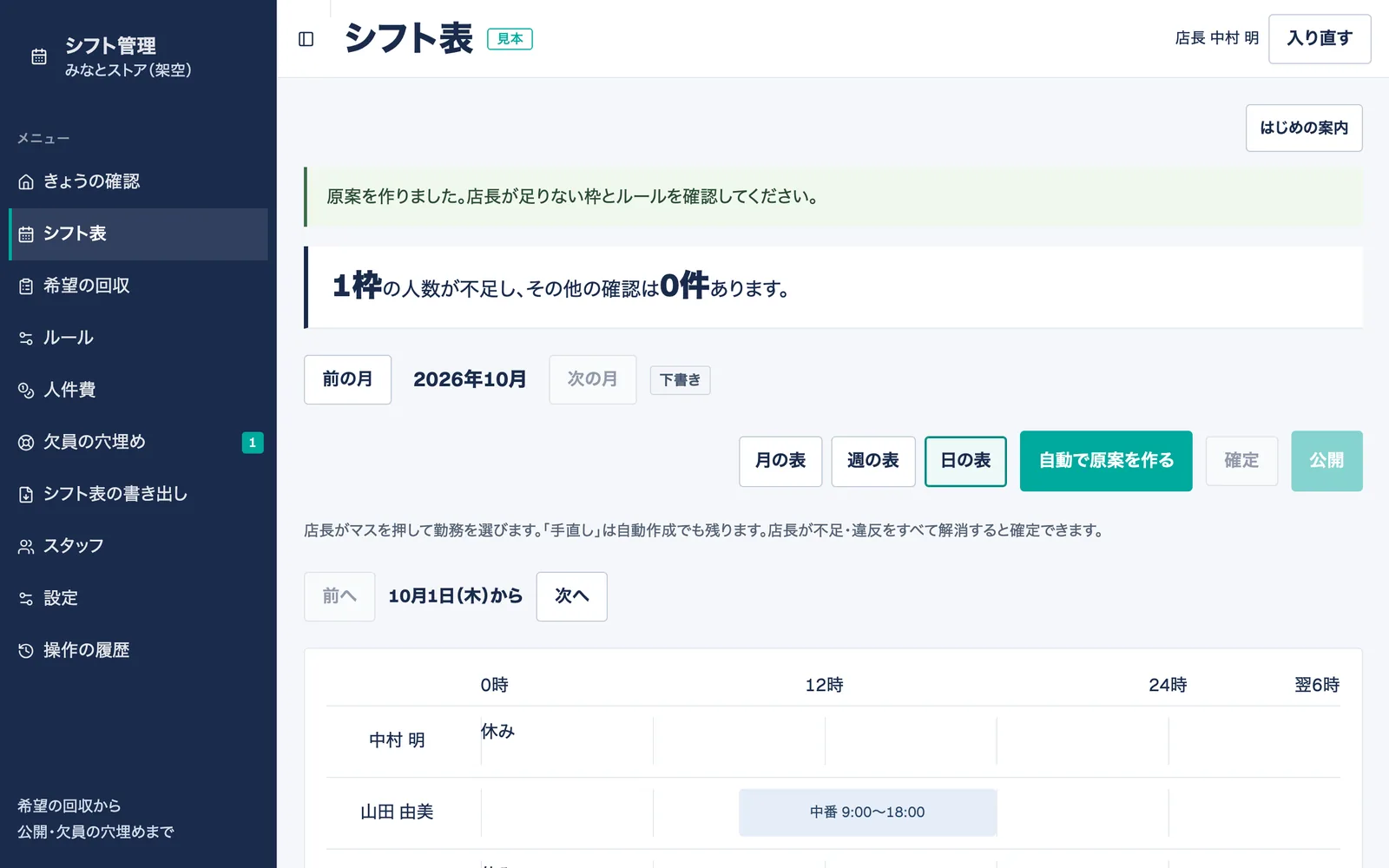This screenshot has width=1389, height=868.
Task: Click the 2026年10月 month label
Action: tap(470, 379)
